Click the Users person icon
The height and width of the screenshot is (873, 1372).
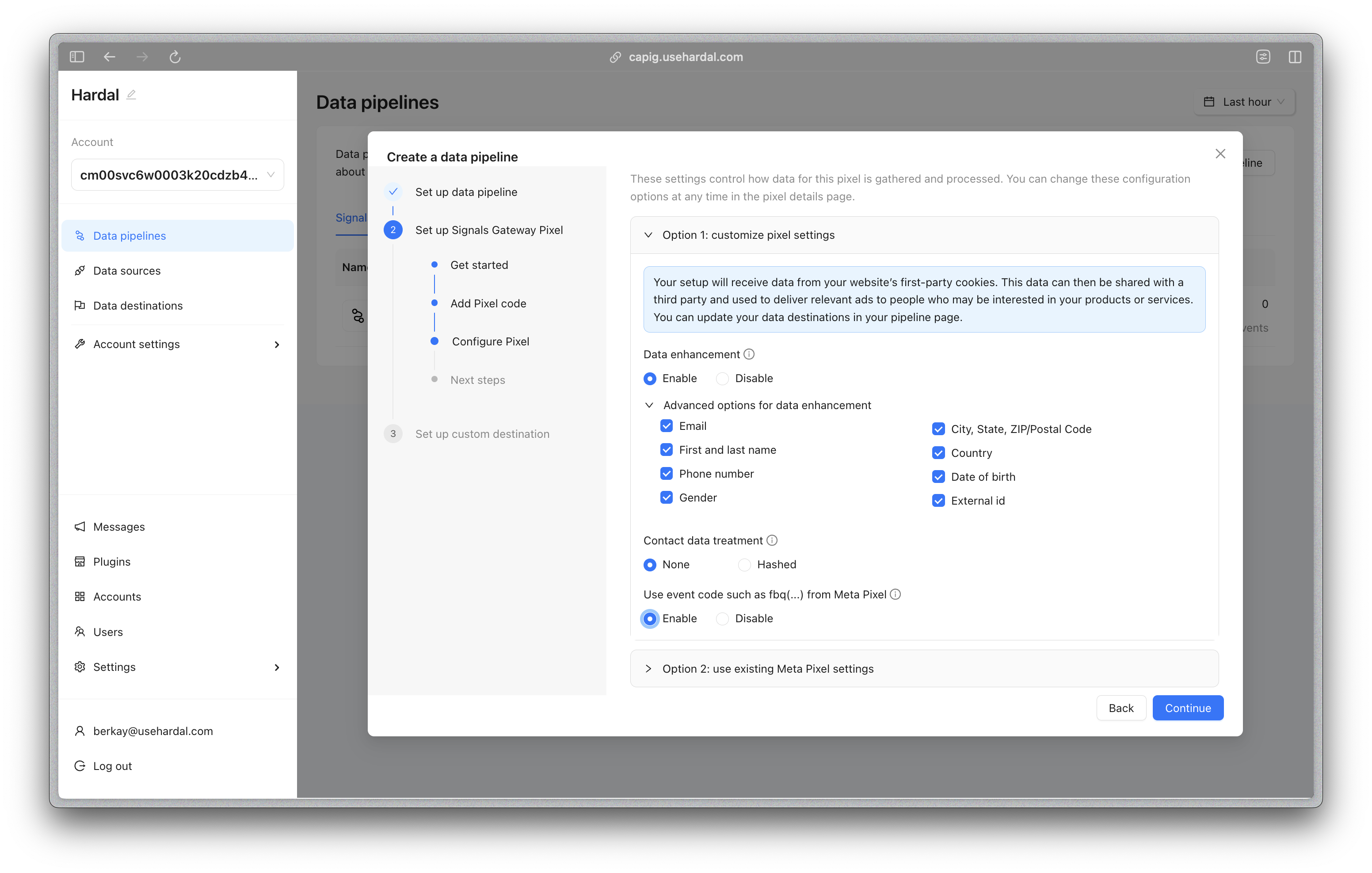coord(80,631)
